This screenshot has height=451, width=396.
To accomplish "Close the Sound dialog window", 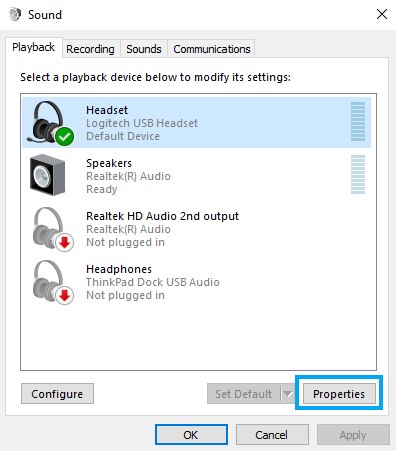I will [x=382, y=14].
